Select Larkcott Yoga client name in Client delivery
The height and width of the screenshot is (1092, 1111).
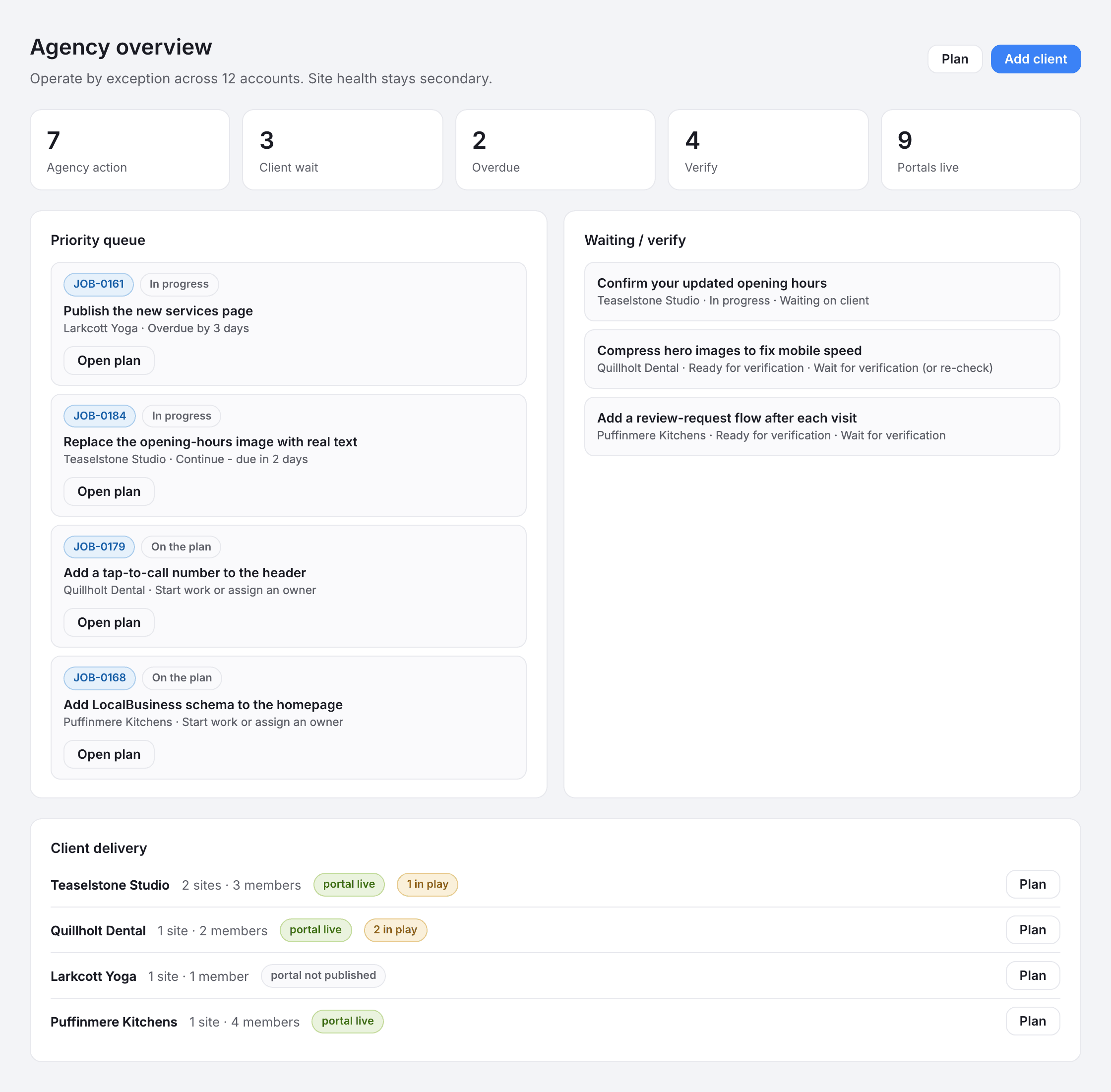[93, 976]
